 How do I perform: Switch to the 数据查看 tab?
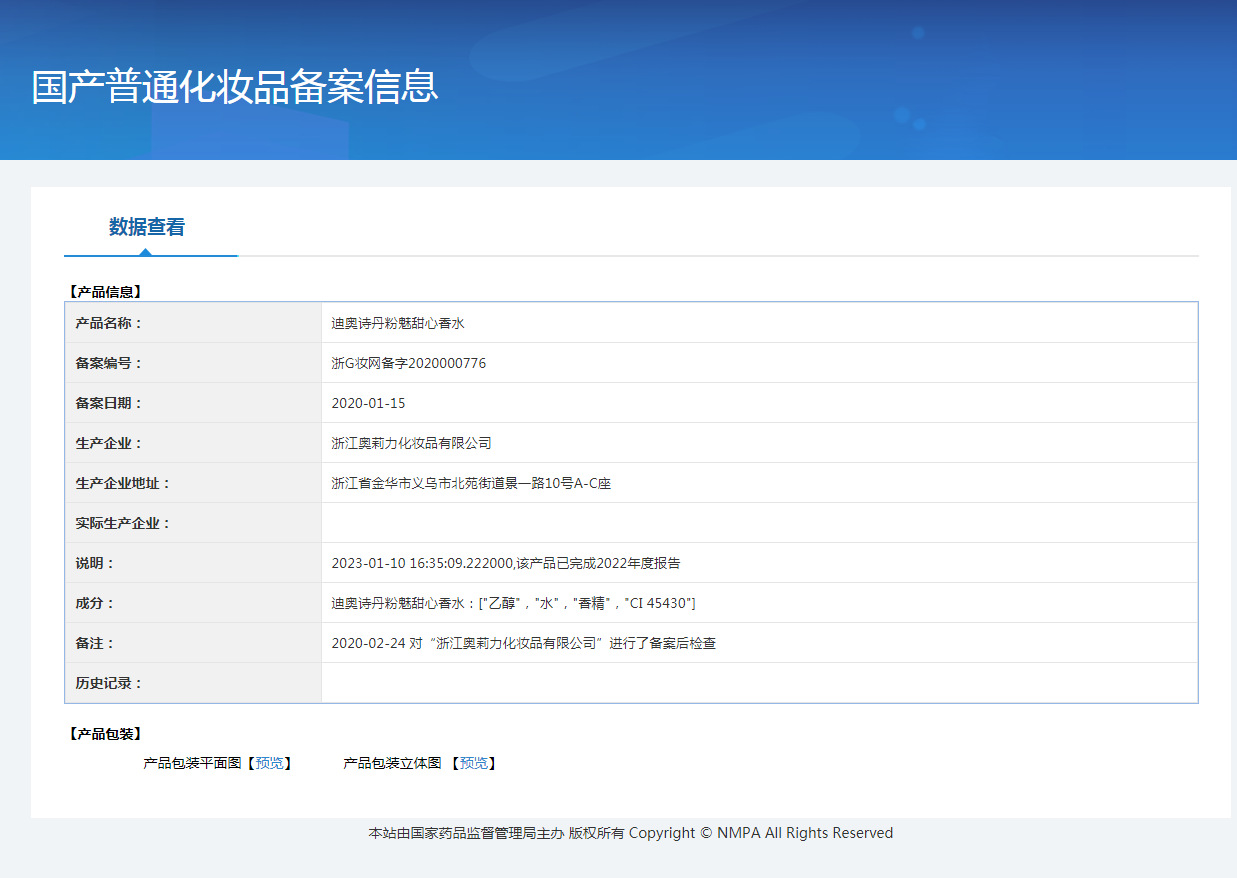click(147, 227)
